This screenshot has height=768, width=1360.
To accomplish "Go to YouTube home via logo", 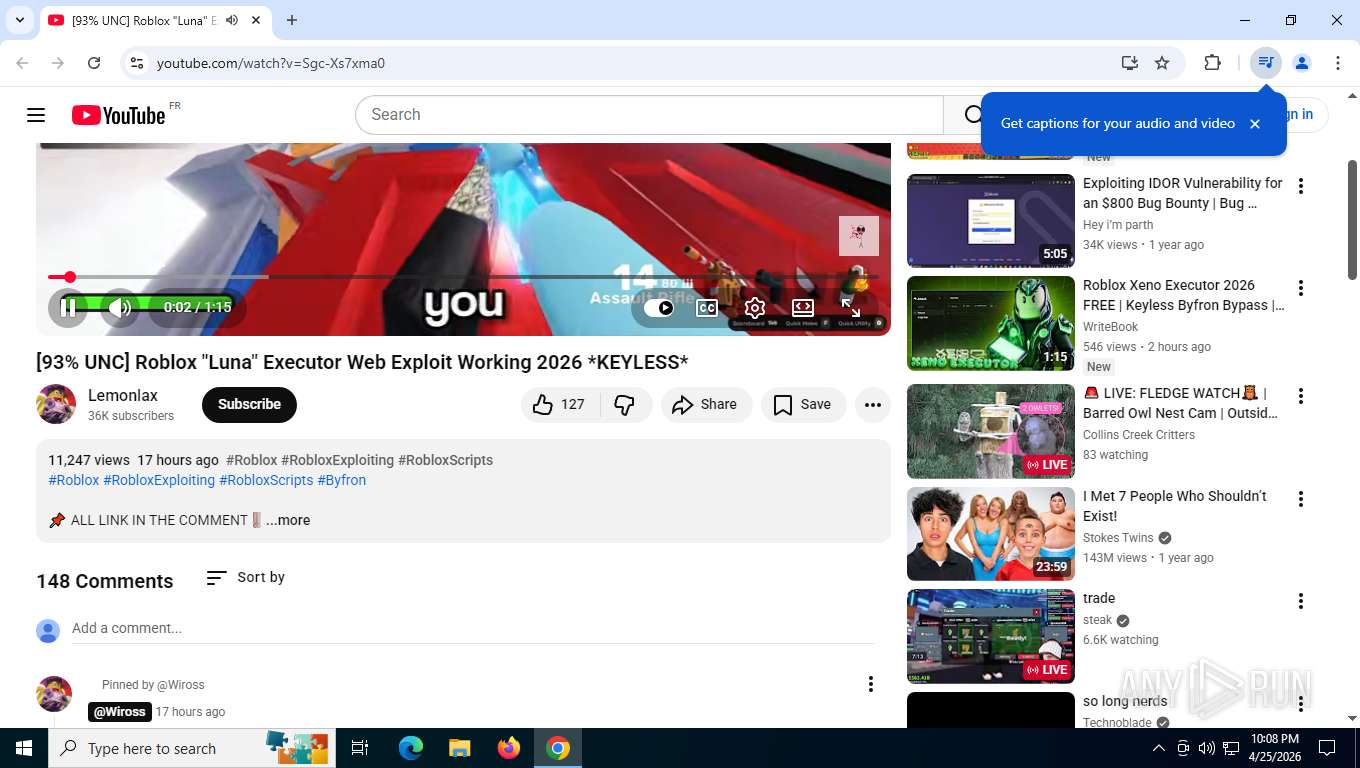I will tap(119, 115).
